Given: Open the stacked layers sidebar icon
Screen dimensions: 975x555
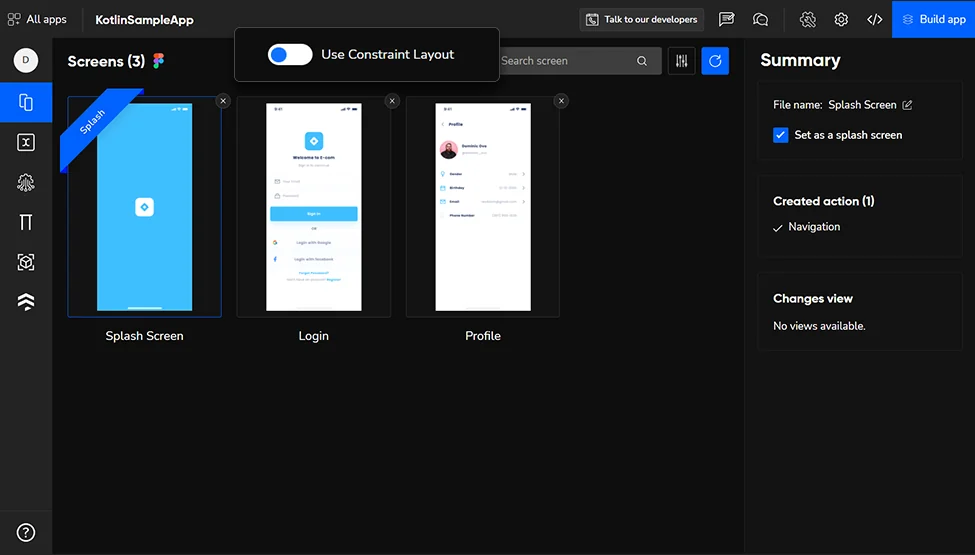Looking at the screenshot, I should 25,301.
